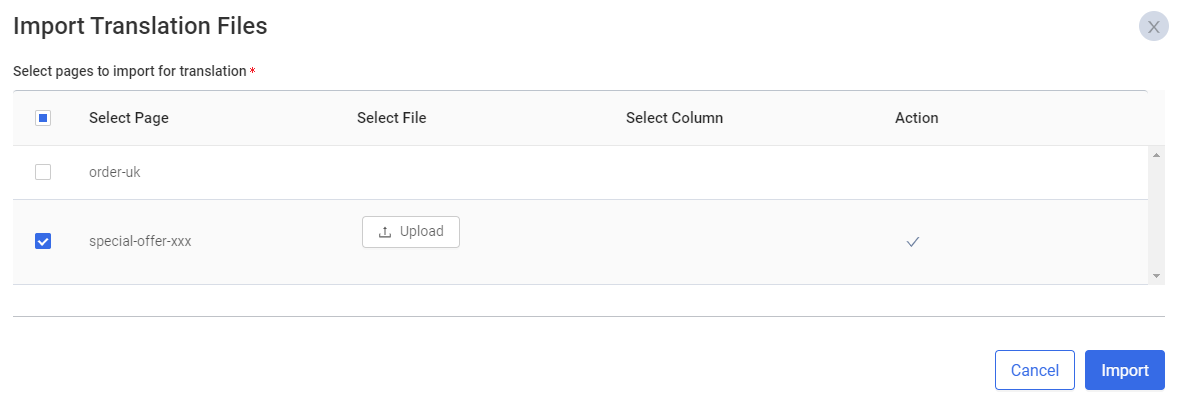Click the table scrollbar down arrow
1183x408 pixels.
1157,276
